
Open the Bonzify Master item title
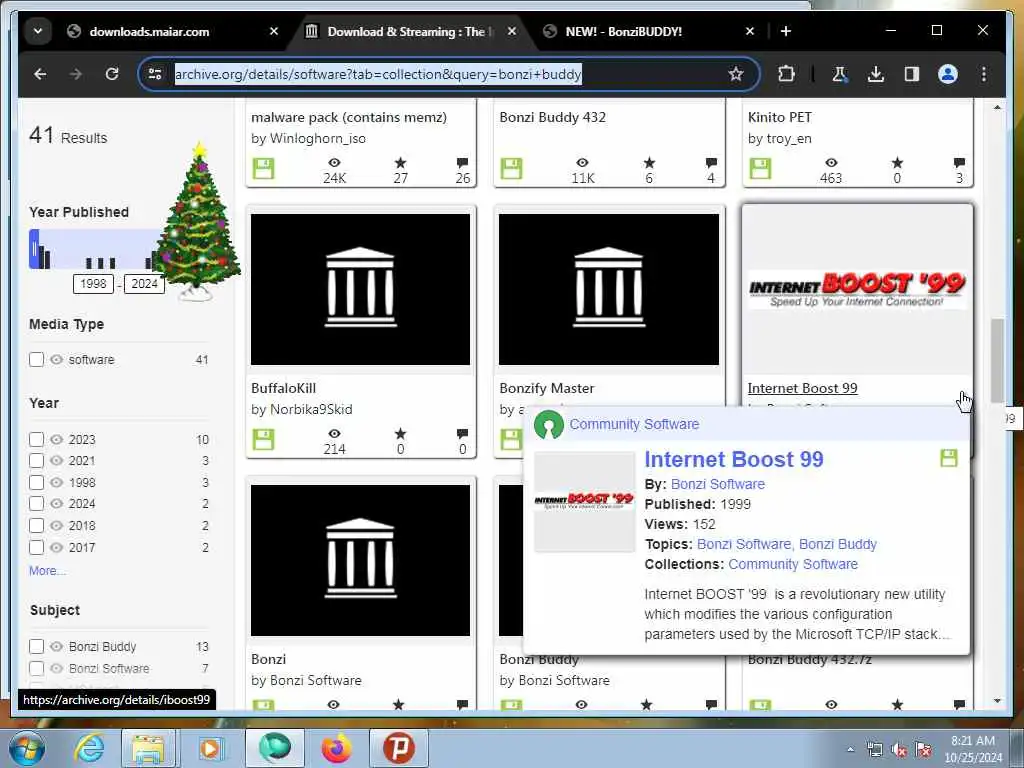coord(547,388)
